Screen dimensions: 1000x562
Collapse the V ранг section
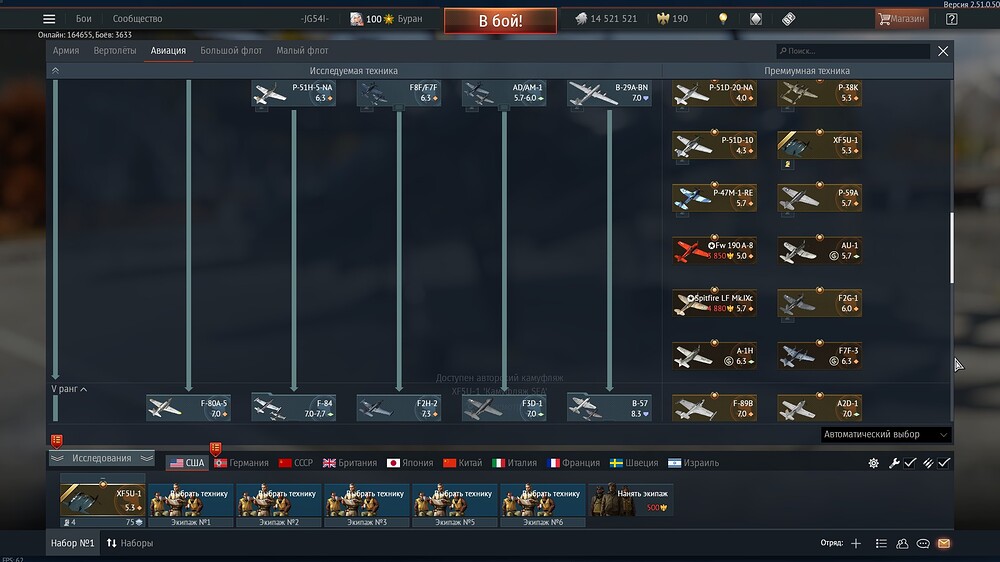point(68,389)
